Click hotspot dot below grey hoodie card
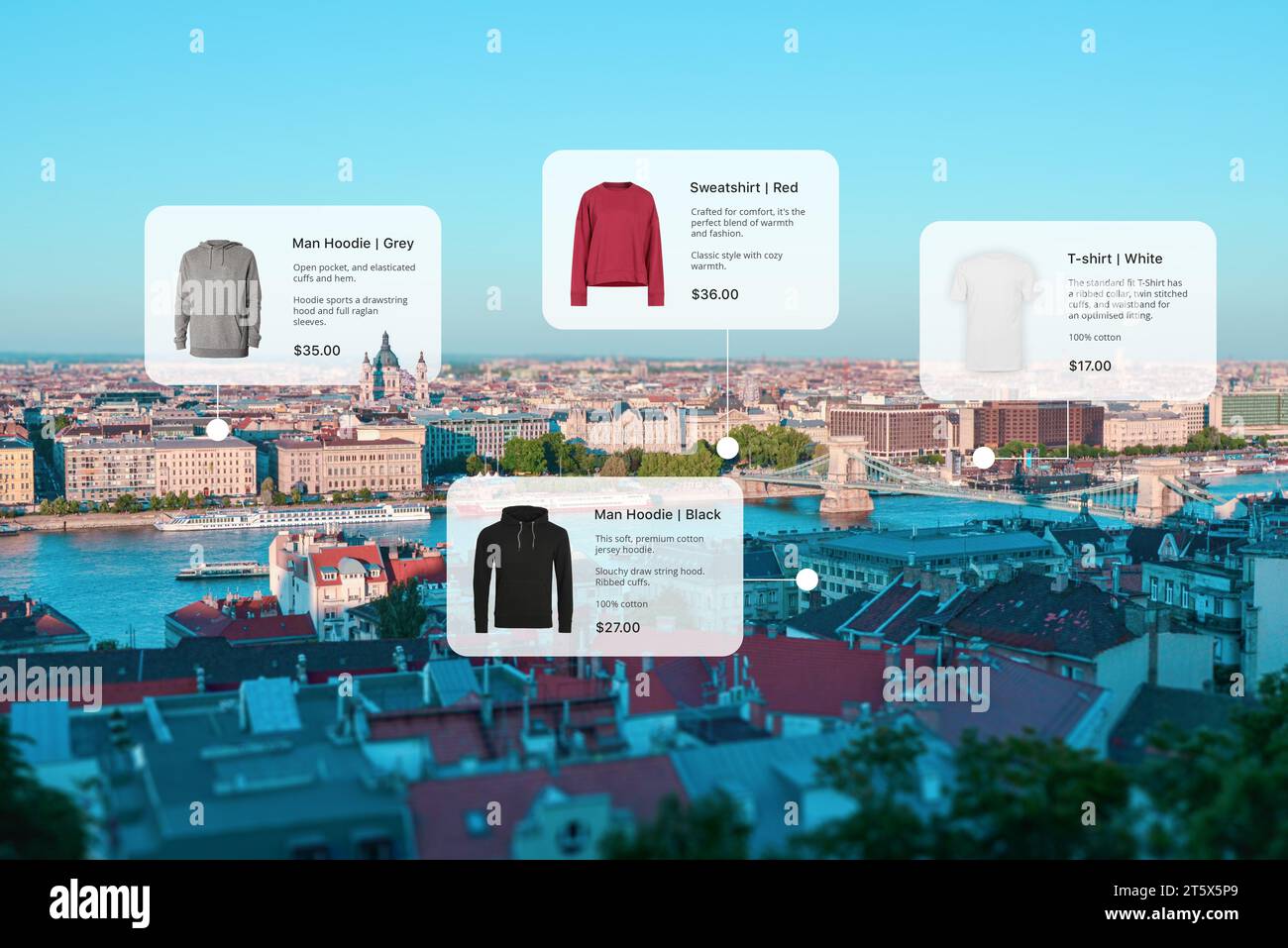This screenshot has height=948, width=1288. click(217, 429)
